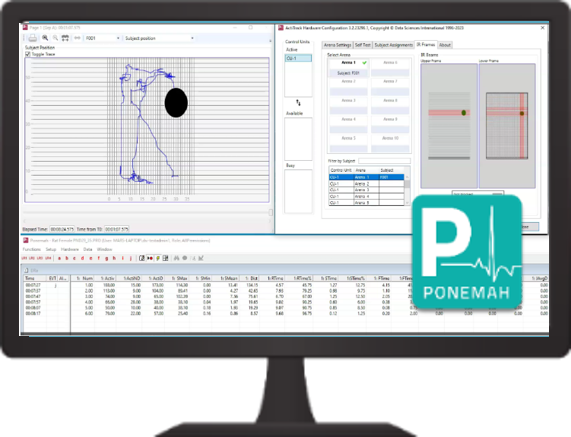Viewport: 571px width, 437px height.
Task: Click the yellow lightning toolbar icon
Action: click(158, 258)
